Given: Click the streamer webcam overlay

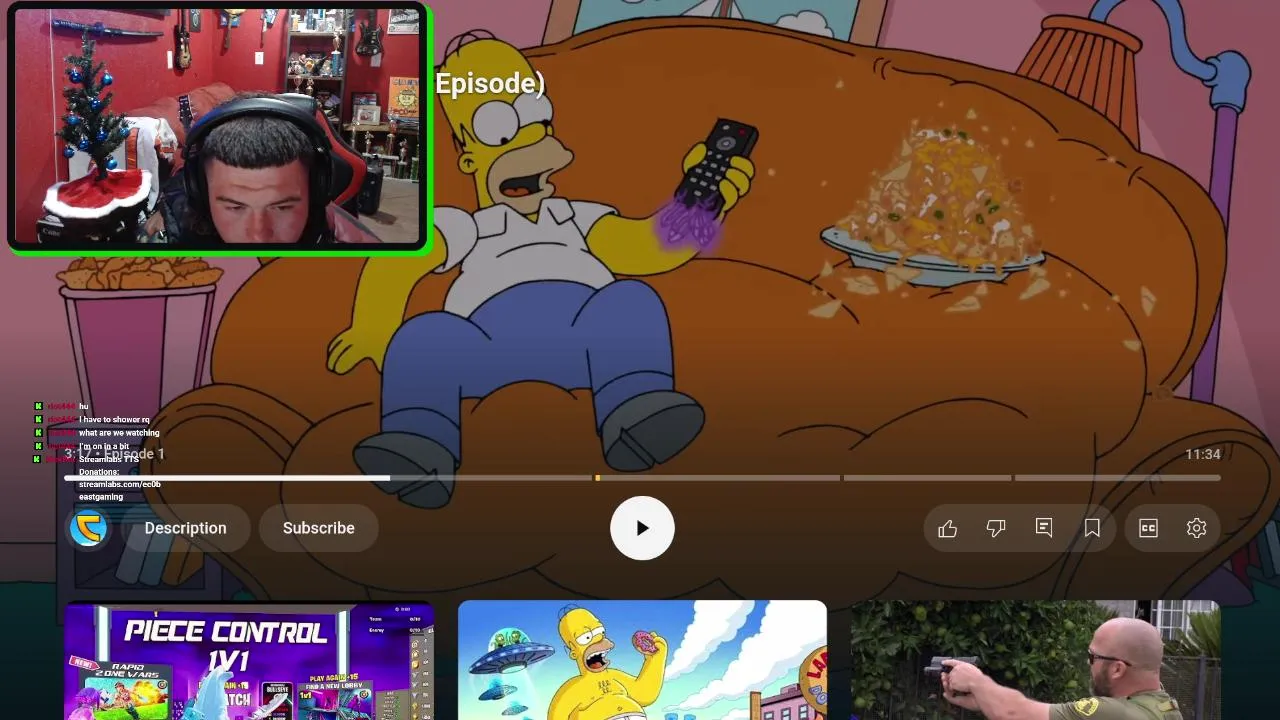Looking at the screenshot, I should pos(218,128).
